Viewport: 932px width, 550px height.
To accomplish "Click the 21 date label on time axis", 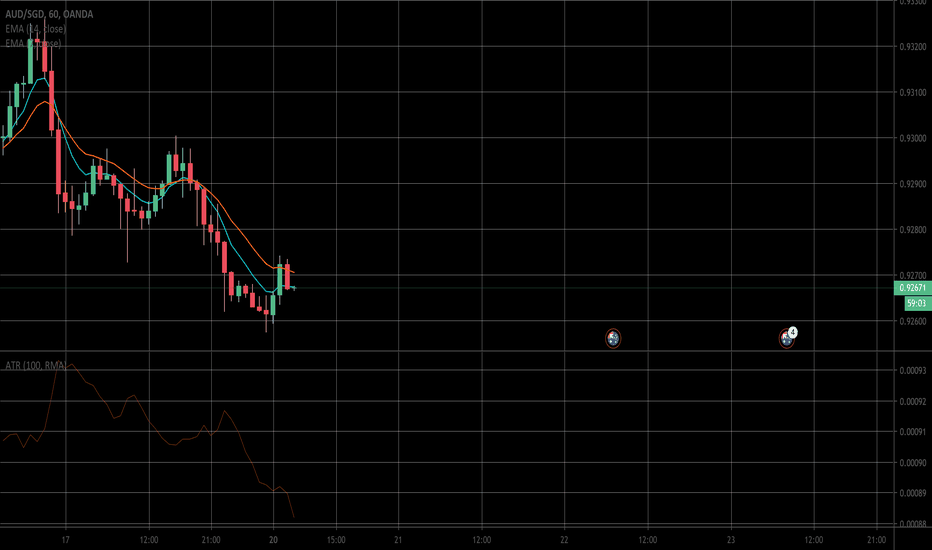I will [398, 540].
